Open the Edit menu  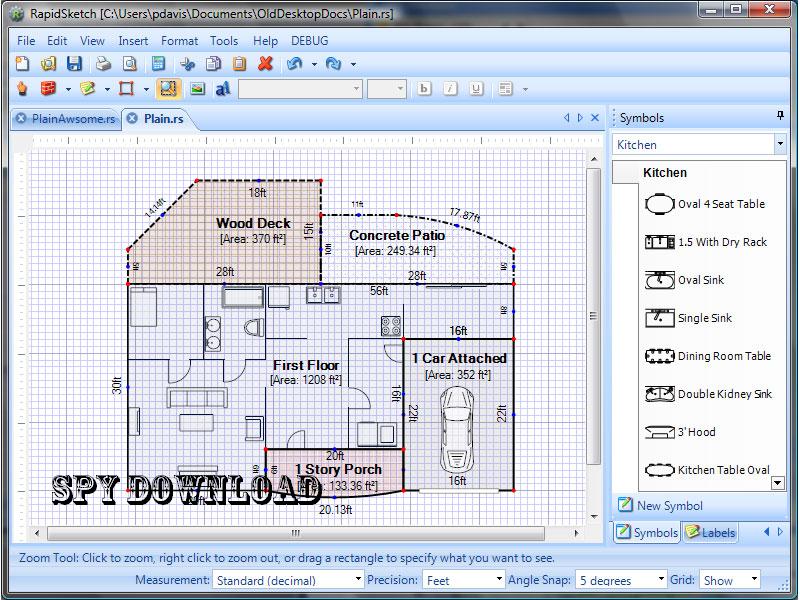coord(57,41)
